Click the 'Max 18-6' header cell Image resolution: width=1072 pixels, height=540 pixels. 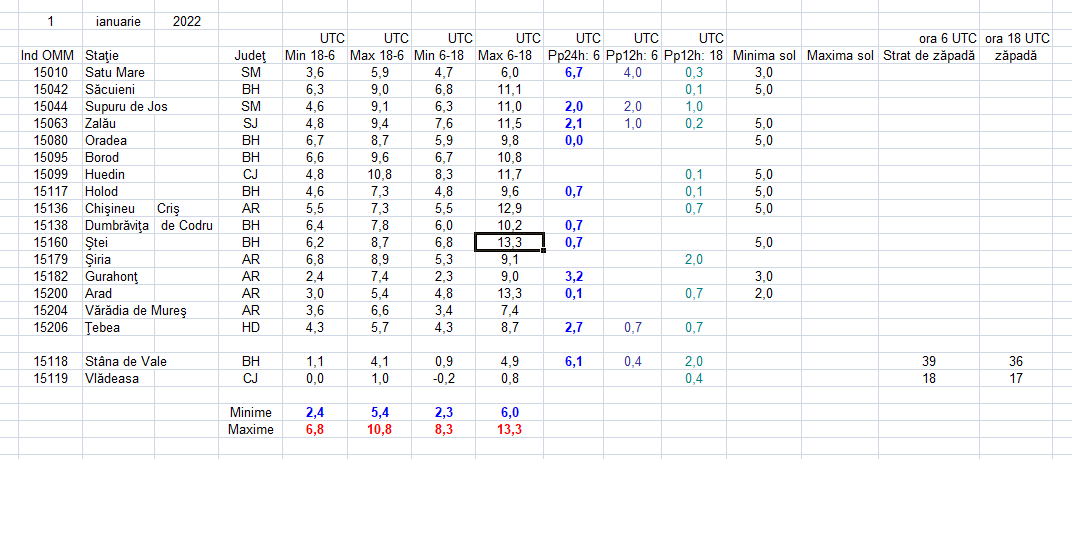click(x=379, y=55)
